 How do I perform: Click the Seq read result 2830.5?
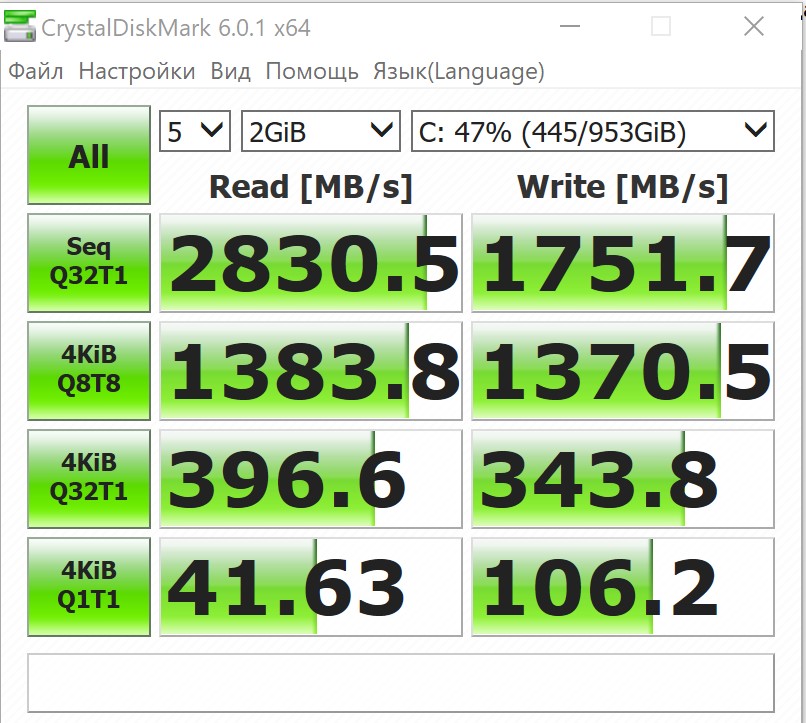311,263
